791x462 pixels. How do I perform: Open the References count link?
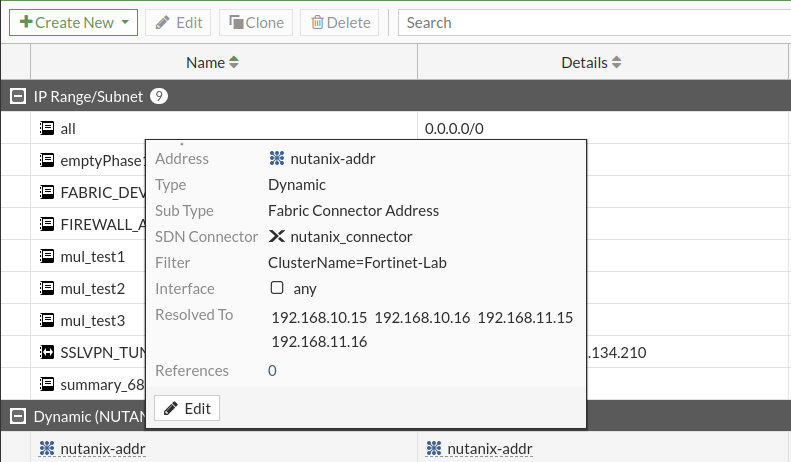[x=272, y=370]
